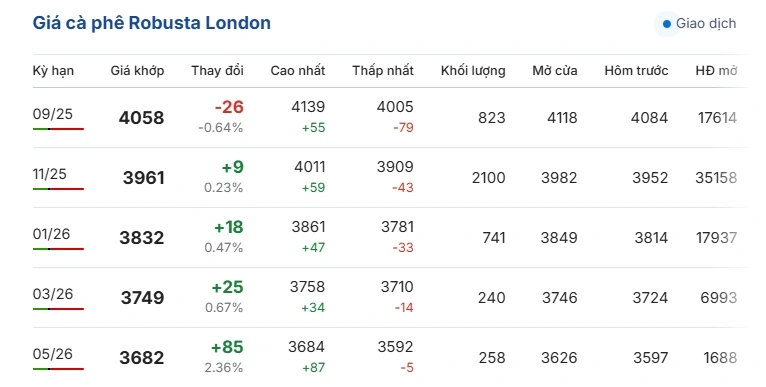
Task: Select the 09/25 contract term
Action: click(x=53, y=114)
